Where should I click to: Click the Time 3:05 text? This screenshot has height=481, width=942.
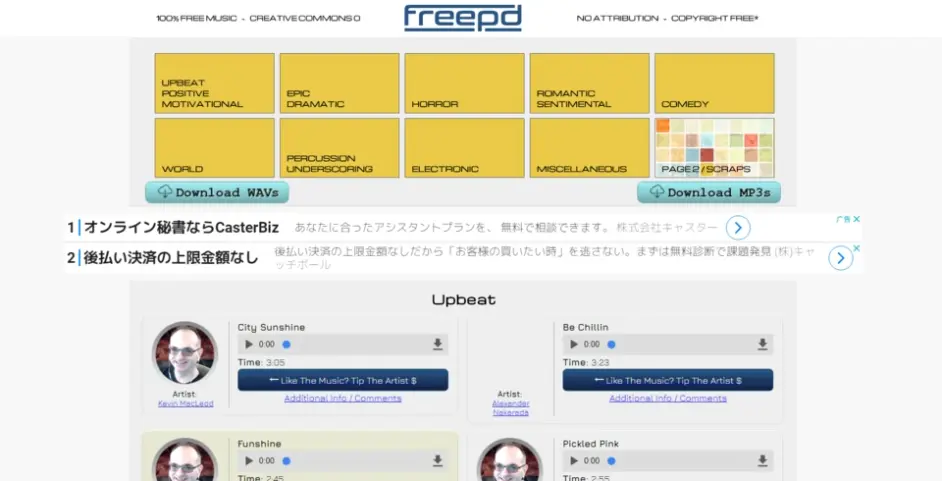tap(261, 362)
